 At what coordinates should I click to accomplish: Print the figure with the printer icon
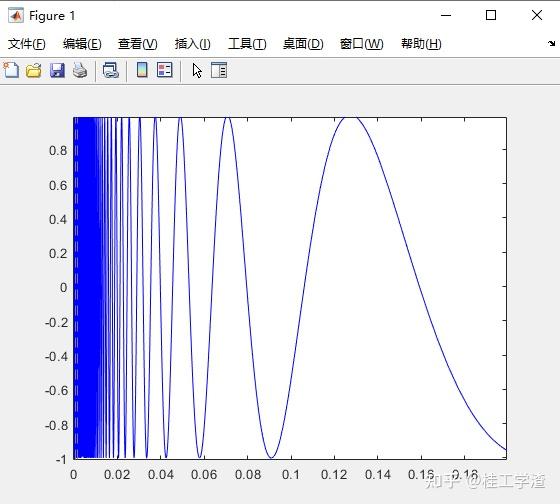coord(80,70)
